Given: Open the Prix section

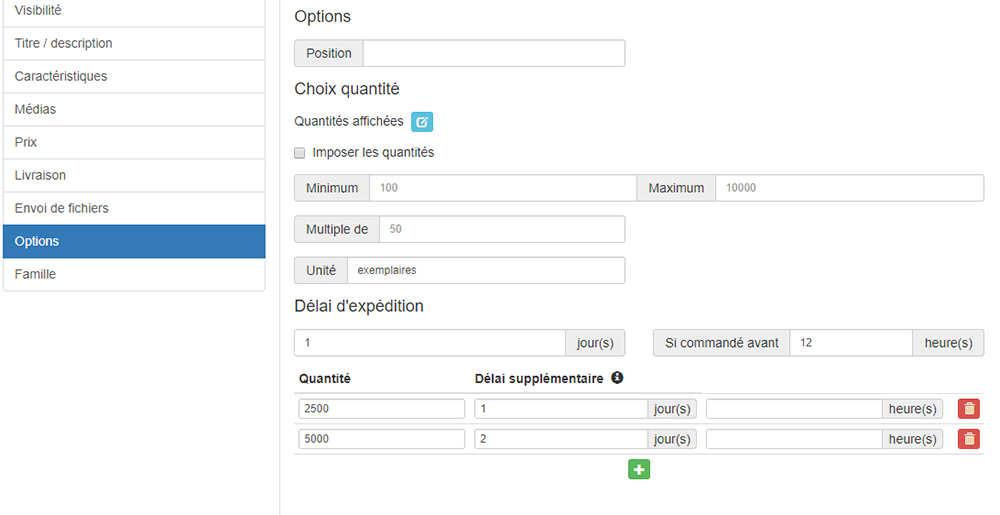Looking at the screenshot, I should [134, 143].
